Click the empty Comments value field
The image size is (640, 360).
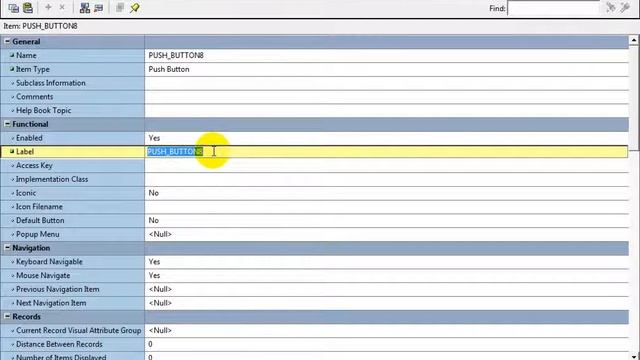[x=387, y=97]
